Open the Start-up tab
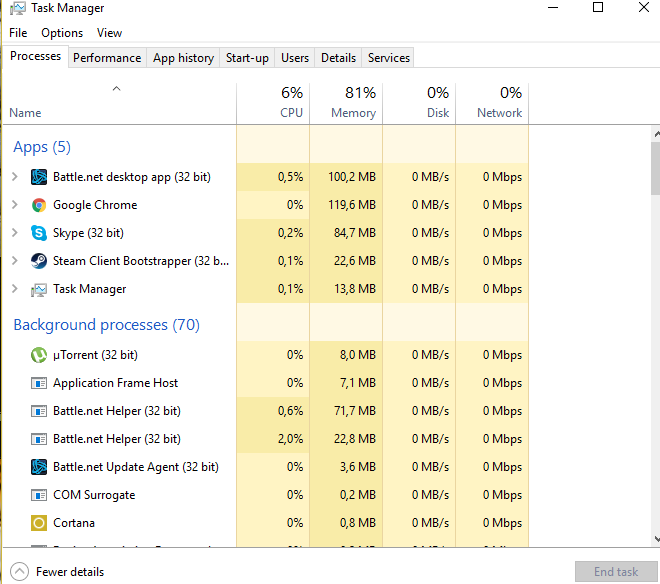Viewport: 660px width, 584px height. pos(247,58)
